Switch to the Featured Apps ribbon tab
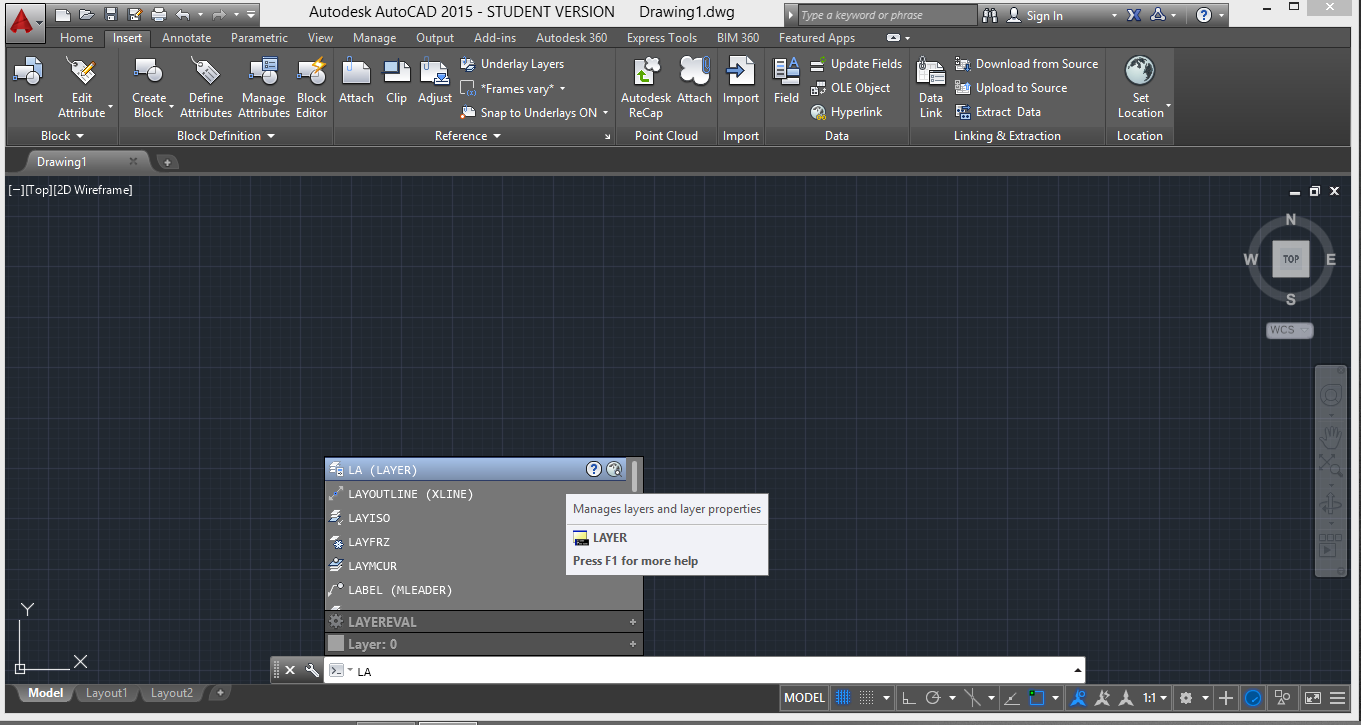 click(x=817, y=38)
